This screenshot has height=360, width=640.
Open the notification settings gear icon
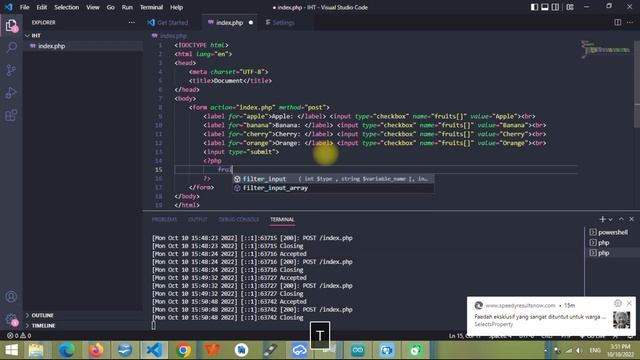point(618,303)
